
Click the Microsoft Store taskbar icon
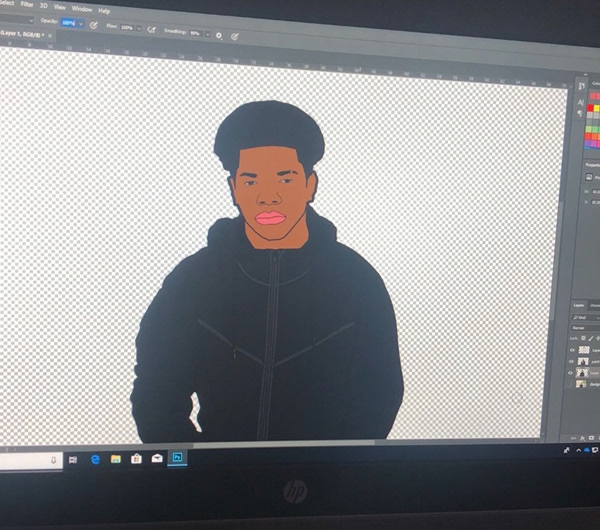136,459
